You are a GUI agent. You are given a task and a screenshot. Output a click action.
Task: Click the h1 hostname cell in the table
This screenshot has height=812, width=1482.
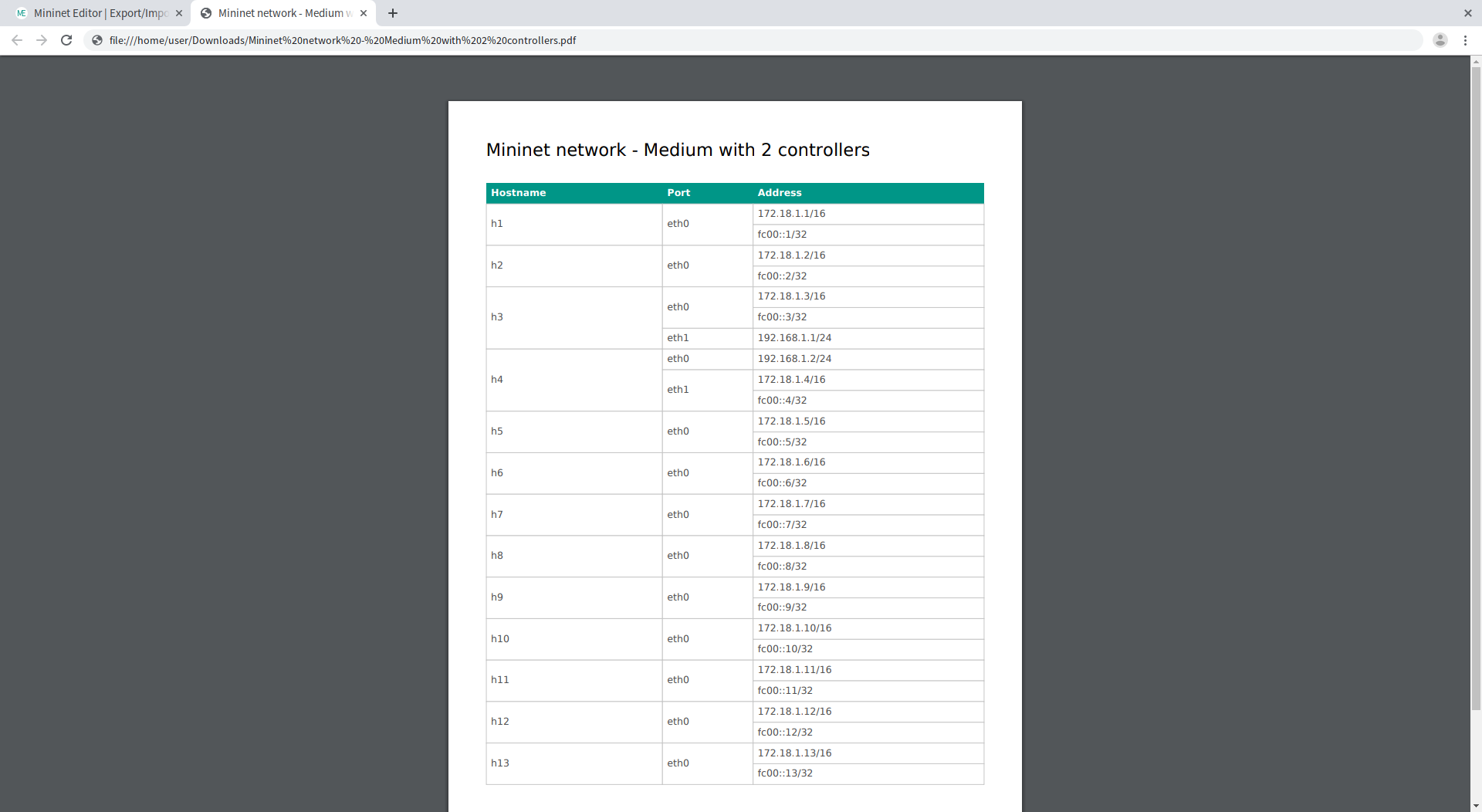point(497,224)
